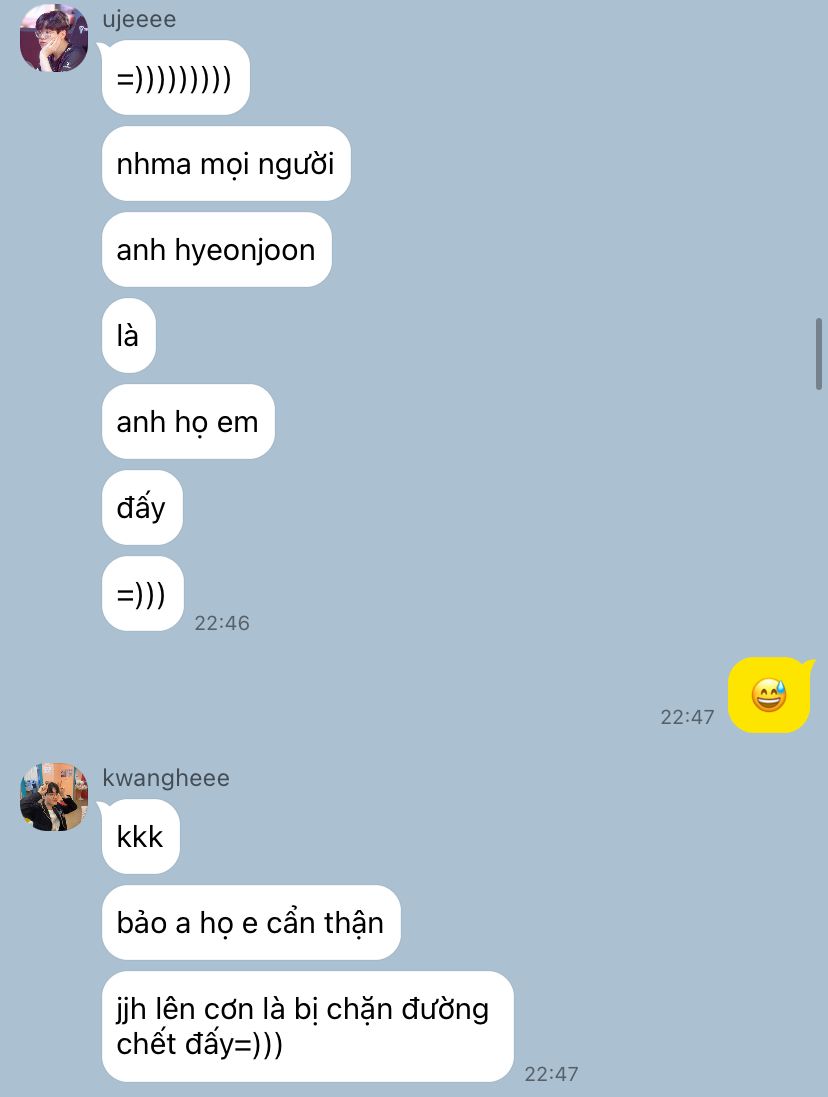The image size is (828, 1097).
Task: Select the "nhma mọi người" message
Action: tap(226, 164)
